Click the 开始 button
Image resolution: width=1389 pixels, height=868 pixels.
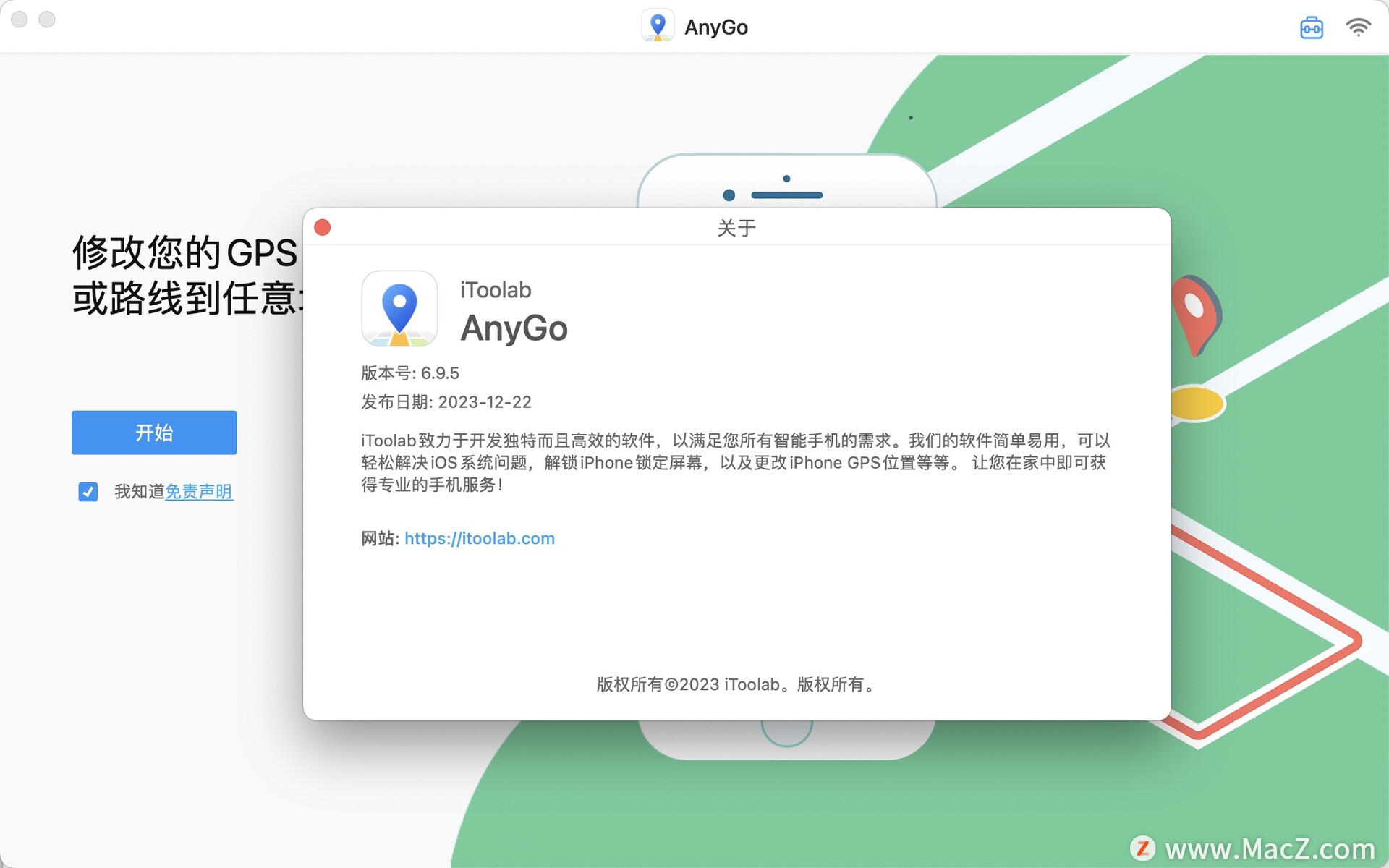154,433
